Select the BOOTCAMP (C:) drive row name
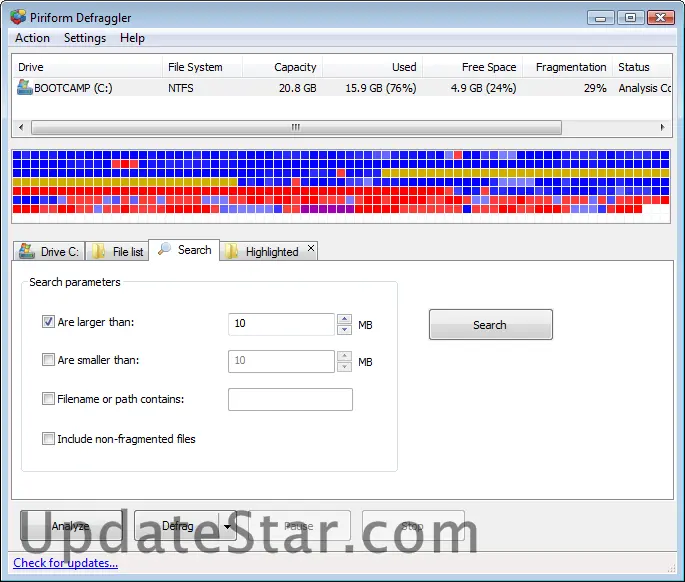 point(73,88)
